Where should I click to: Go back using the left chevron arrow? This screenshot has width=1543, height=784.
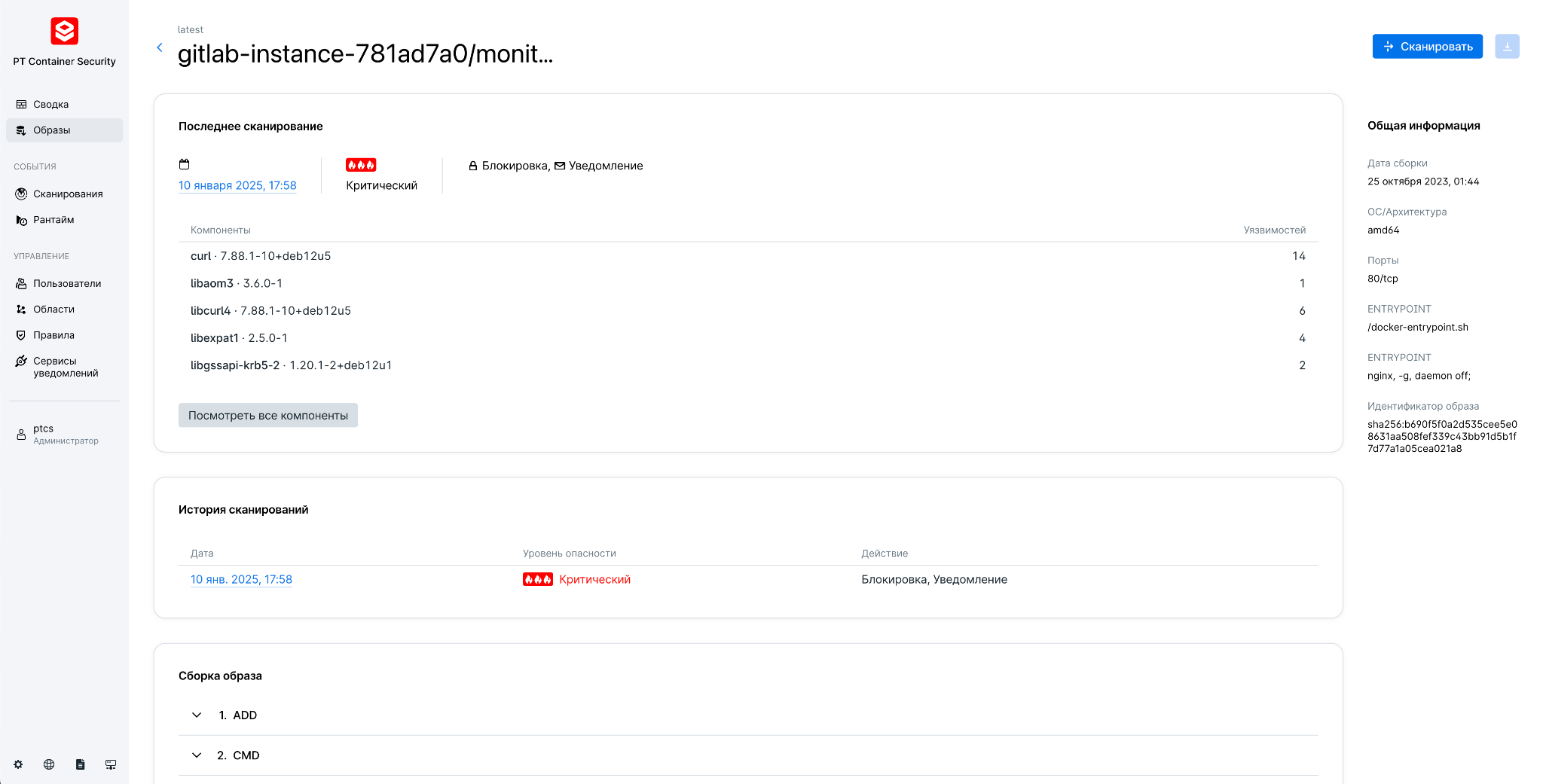point(160,47)
